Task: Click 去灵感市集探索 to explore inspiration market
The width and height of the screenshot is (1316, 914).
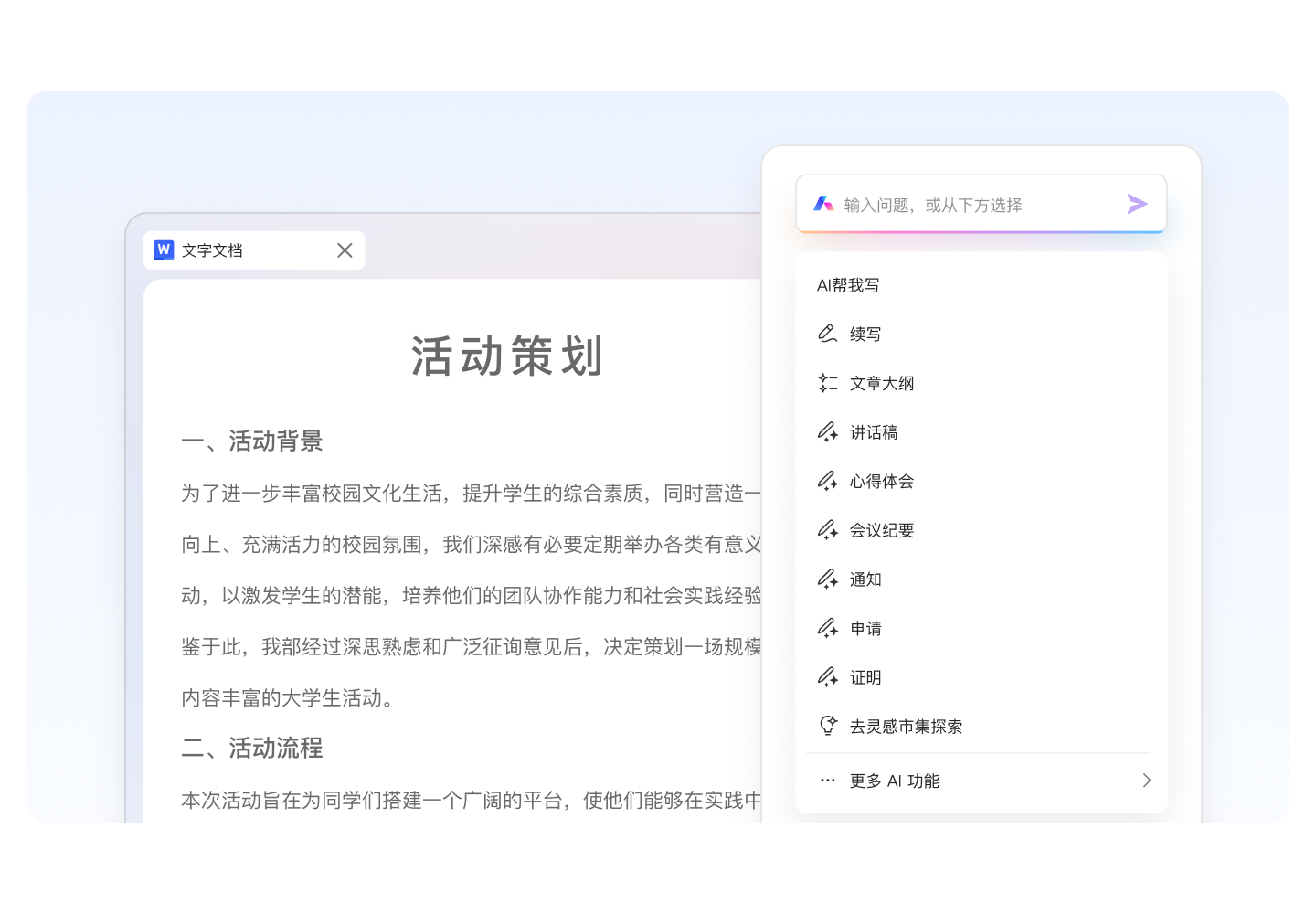Action: tap(905, 725)
